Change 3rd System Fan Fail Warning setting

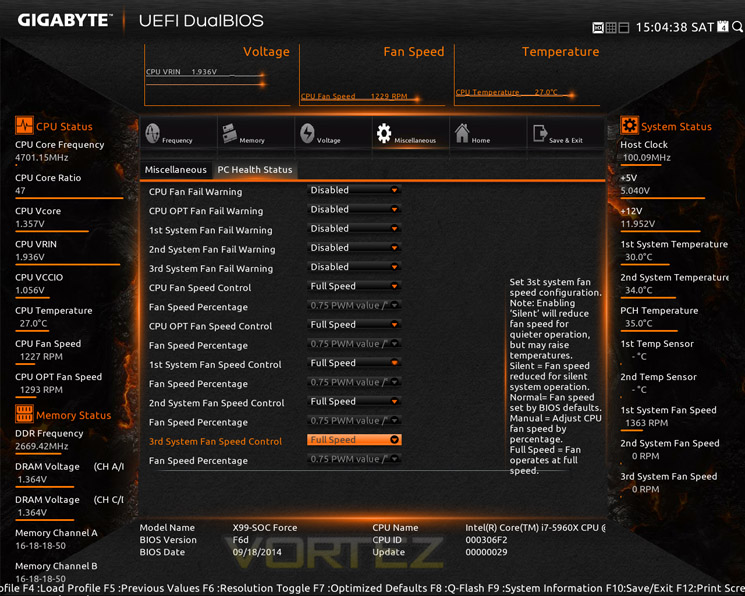tap(354, 267)
